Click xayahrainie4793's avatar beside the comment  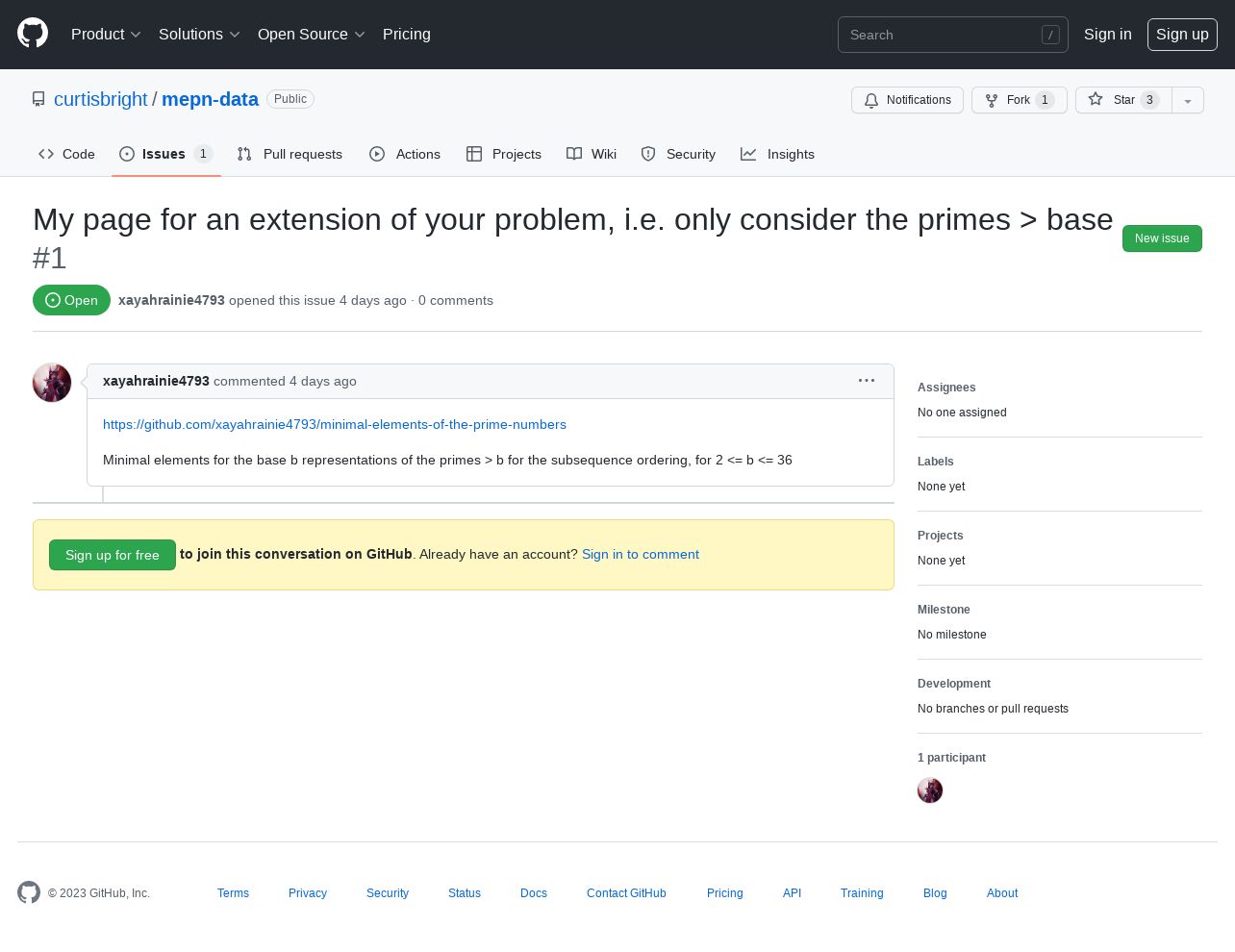pyautogui.click(x=52, y=383)
